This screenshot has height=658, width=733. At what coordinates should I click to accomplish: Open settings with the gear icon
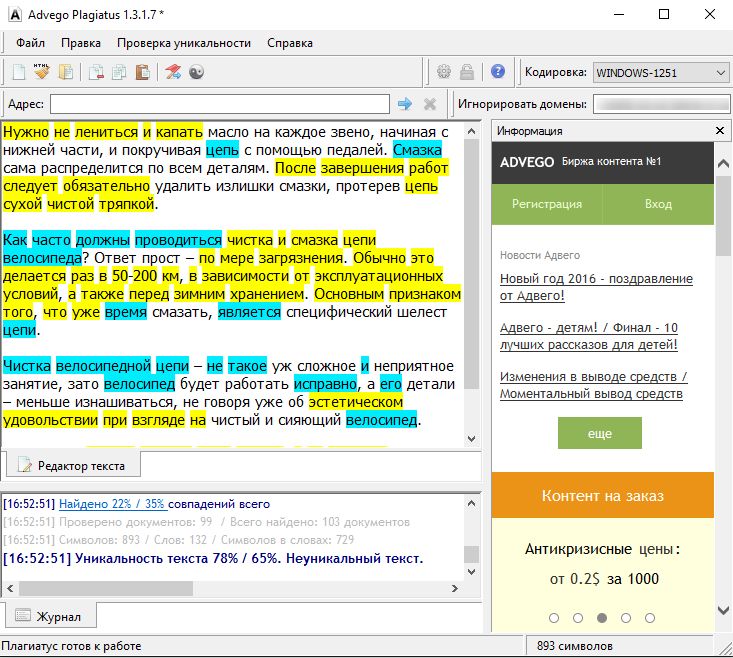pos(445,72)
